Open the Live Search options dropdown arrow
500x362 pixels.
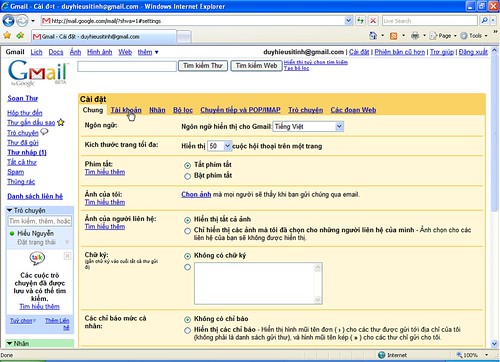click(493, 21)
